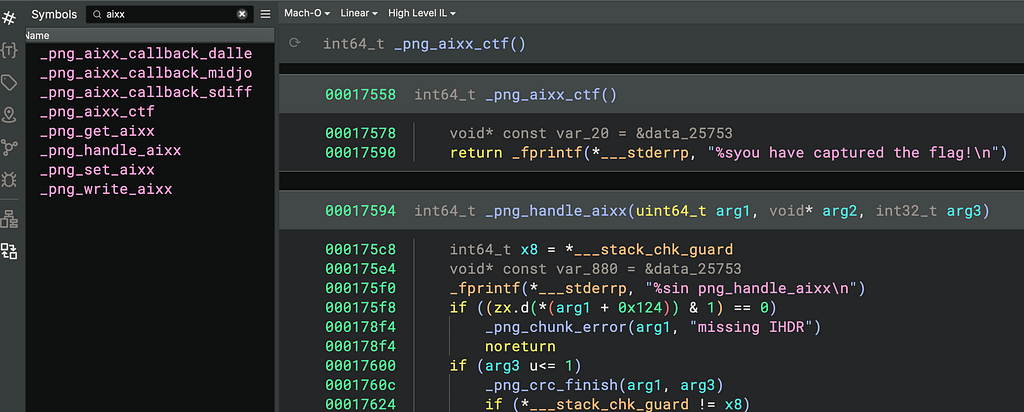Select symbol _png_aixx_ctf in list
Screen dimensions: 1024x412
click(x=97, y=112)
